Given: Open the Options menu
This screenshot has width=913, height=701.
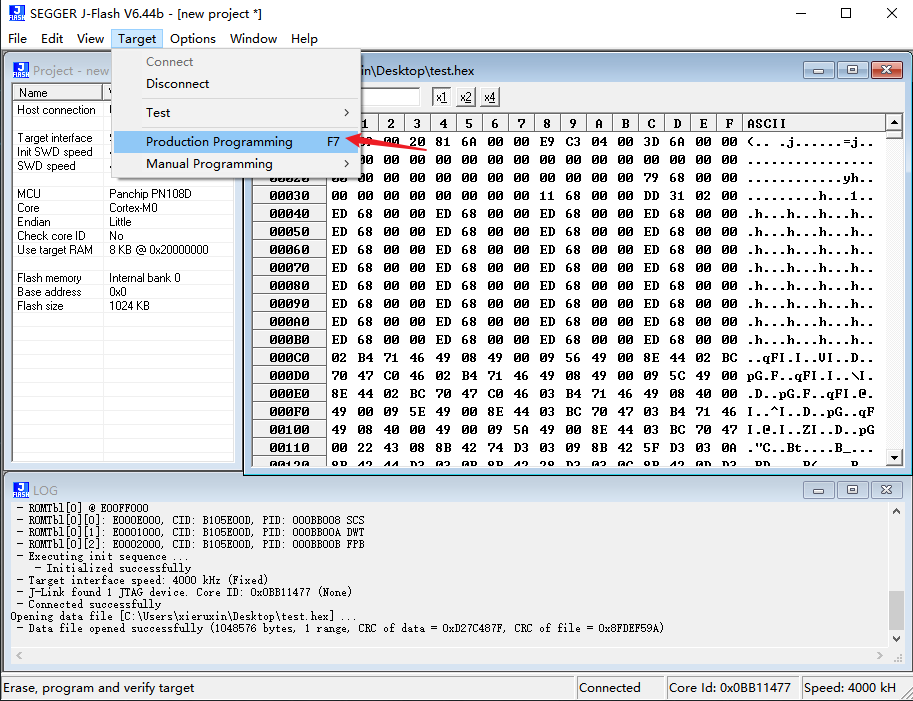Looking at the screenshot, I should tap(193, 38).
